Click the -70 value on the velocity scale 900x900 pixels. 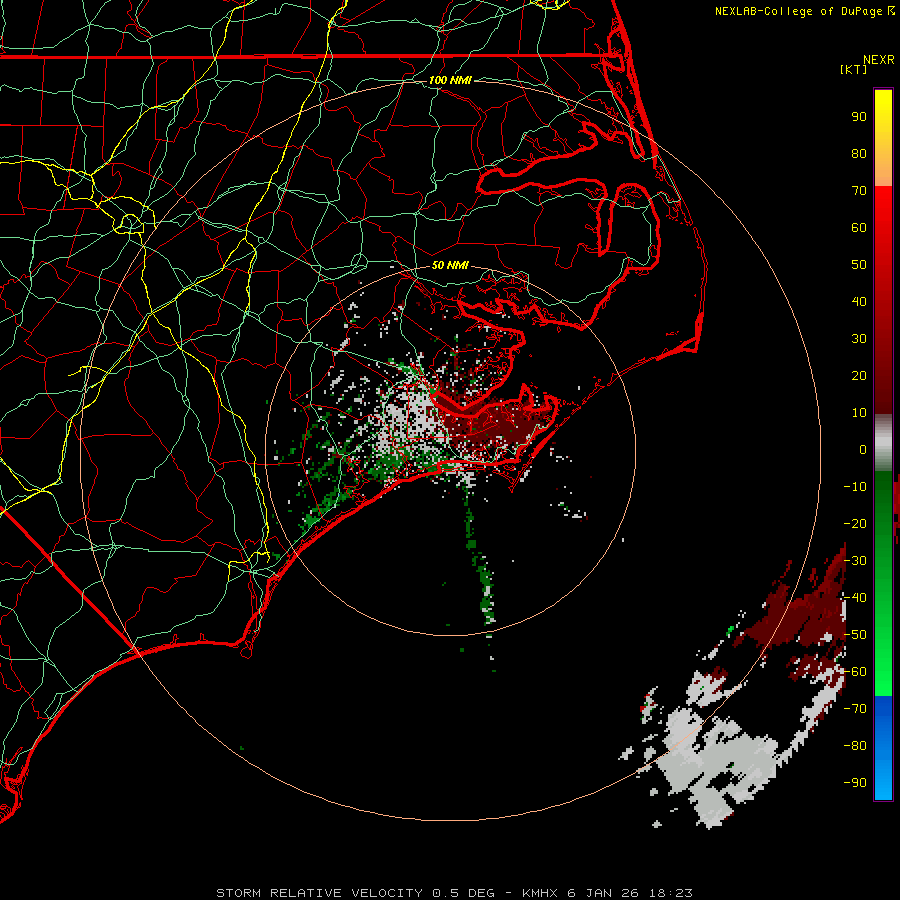coord(855,709)
